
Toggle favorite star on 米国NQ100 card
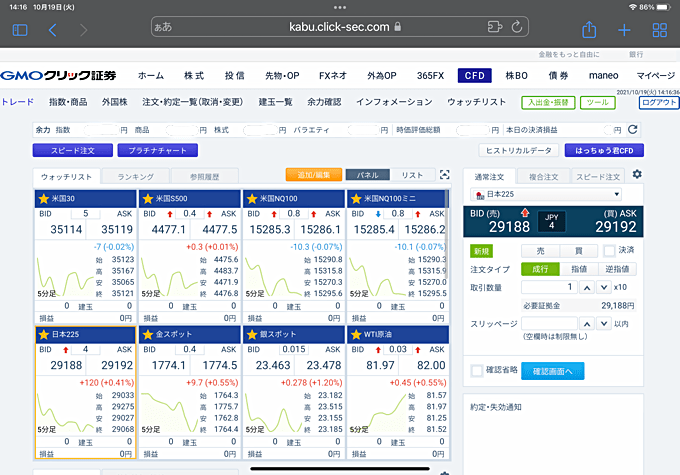tap(252, 199)
